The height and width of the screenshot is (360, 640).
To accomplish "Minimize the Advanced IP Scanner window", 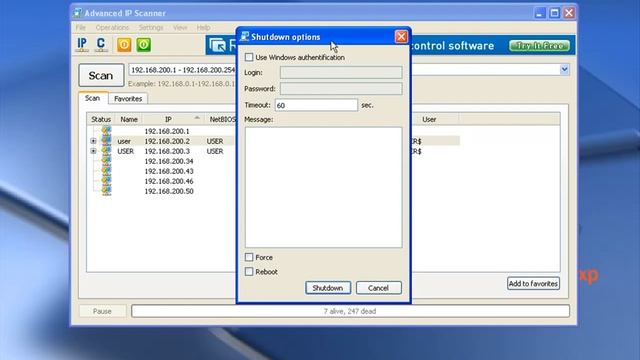I will point(540,13).
